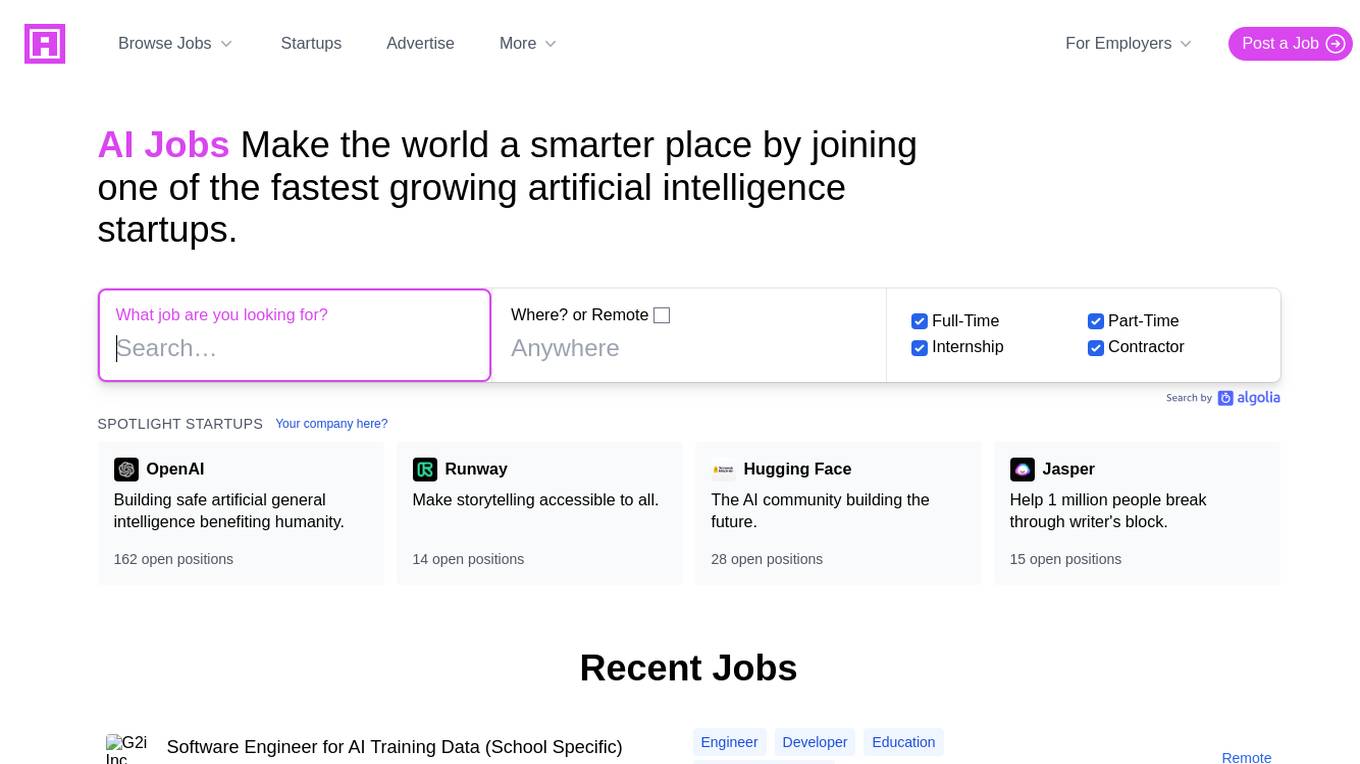The height and width of the screenshot is (764, 1360).
Task: Focus the job Search input field
Action: click(x=295, y=348)
